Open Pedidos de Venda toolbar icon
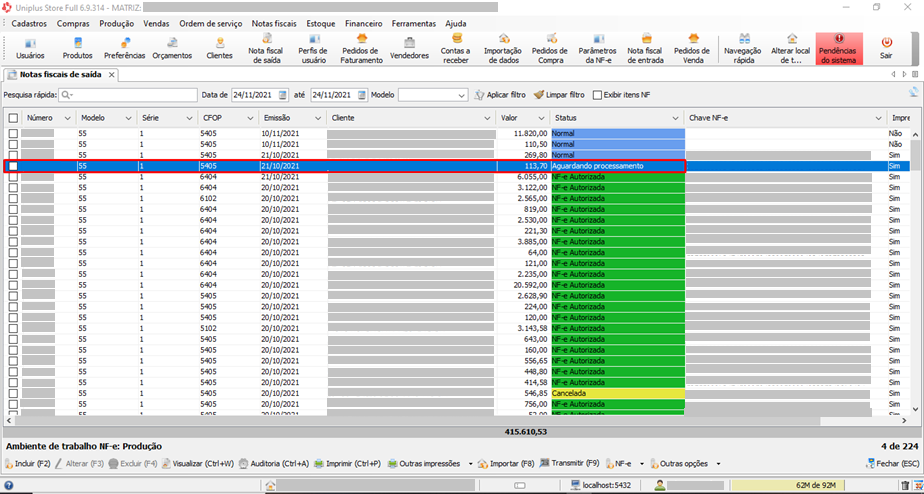Image resolution: width=924 pixels, height=494 pixels. tap(692, 49)
